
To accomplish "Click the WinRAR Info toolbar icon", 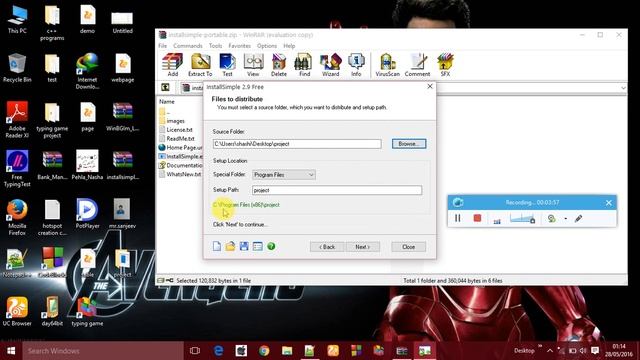I will click(356, 65).
